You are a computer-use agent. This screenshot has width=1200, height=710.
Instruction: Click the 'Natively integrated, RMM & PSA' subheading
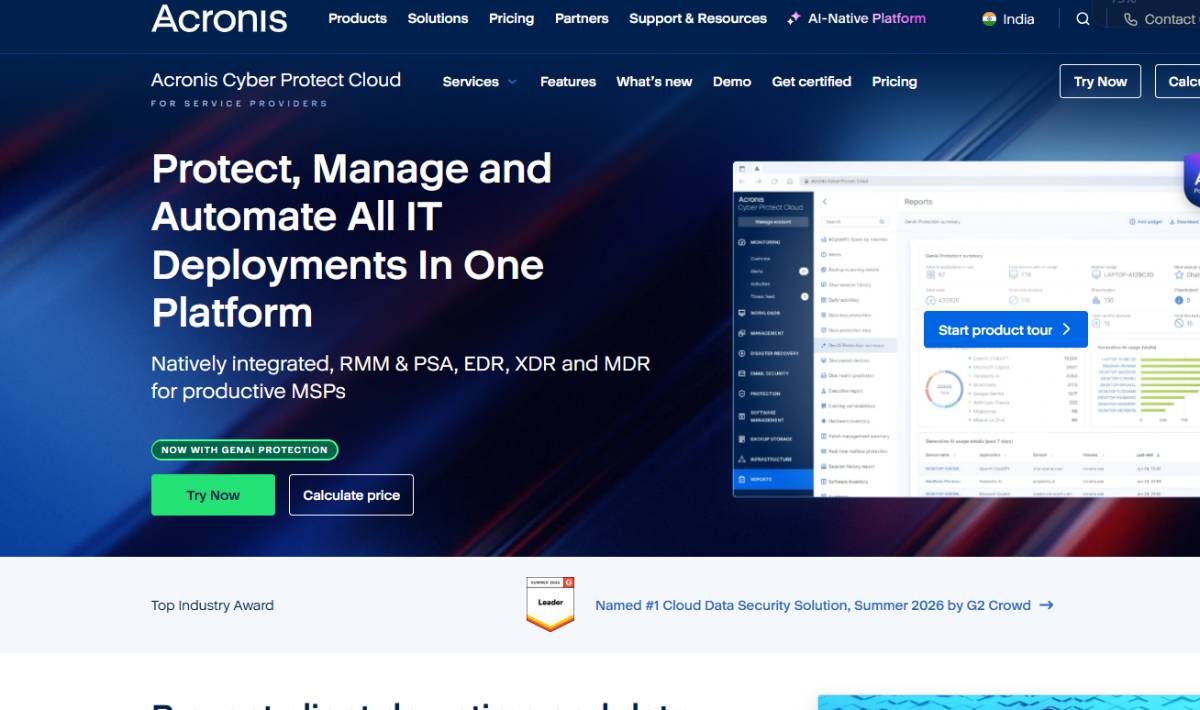click(401, 377)
